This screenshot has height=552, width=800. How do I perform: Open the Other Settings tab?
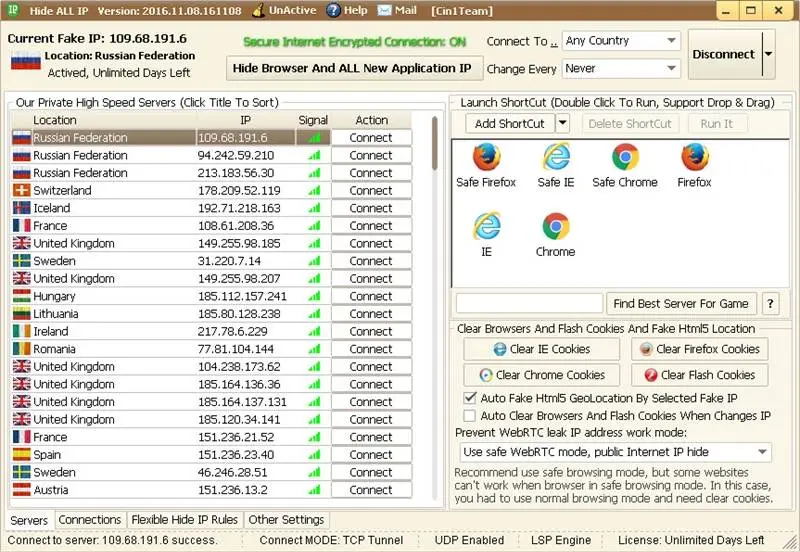click(x=286, y=519)
